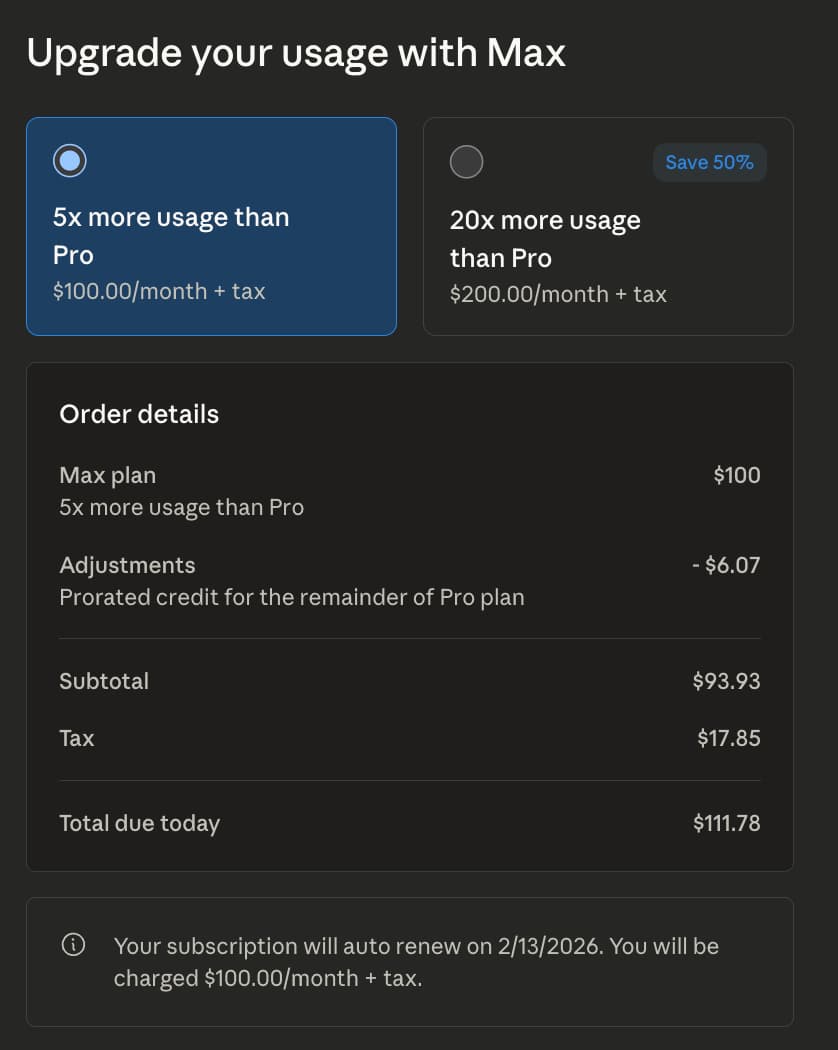This screenshot has width=838, height=1050.
Task: Click the Max plan line item
Action: pyautogui.click(x=108, y=475)
